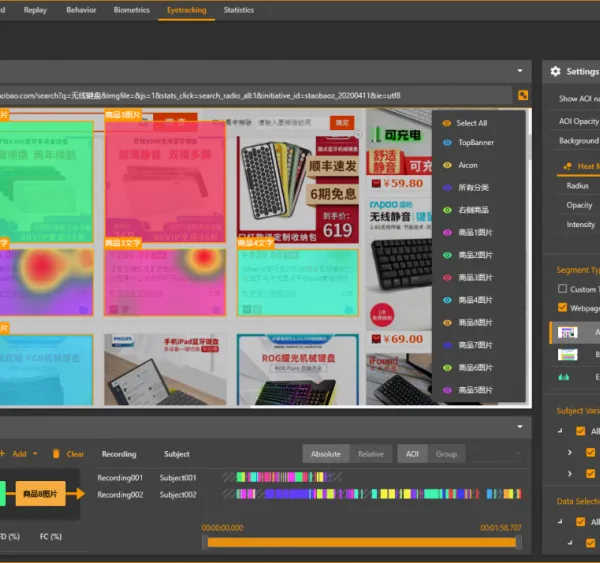Click the trash icon next to Clear
This screenshot has height=563, width=600.
pos(56,454)
